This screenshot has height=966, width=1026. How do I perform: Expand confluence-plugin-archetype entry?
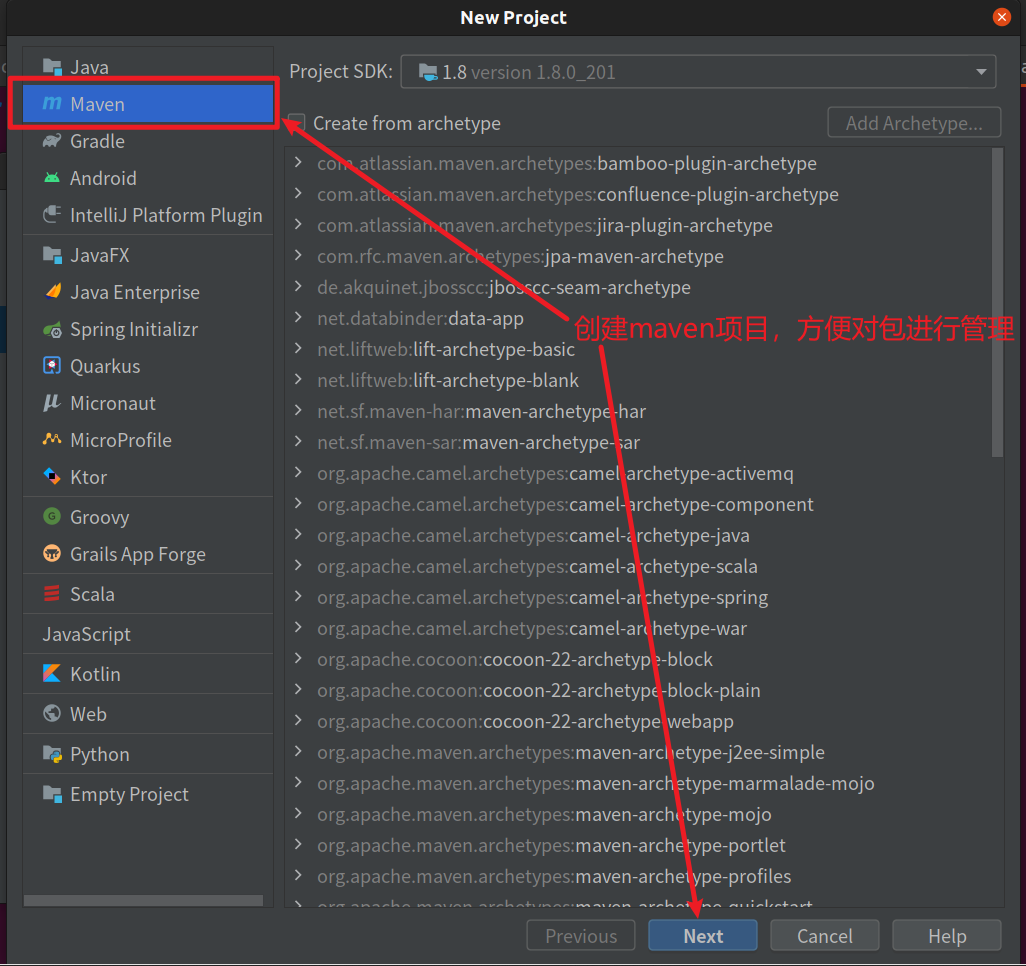point(298,193)
